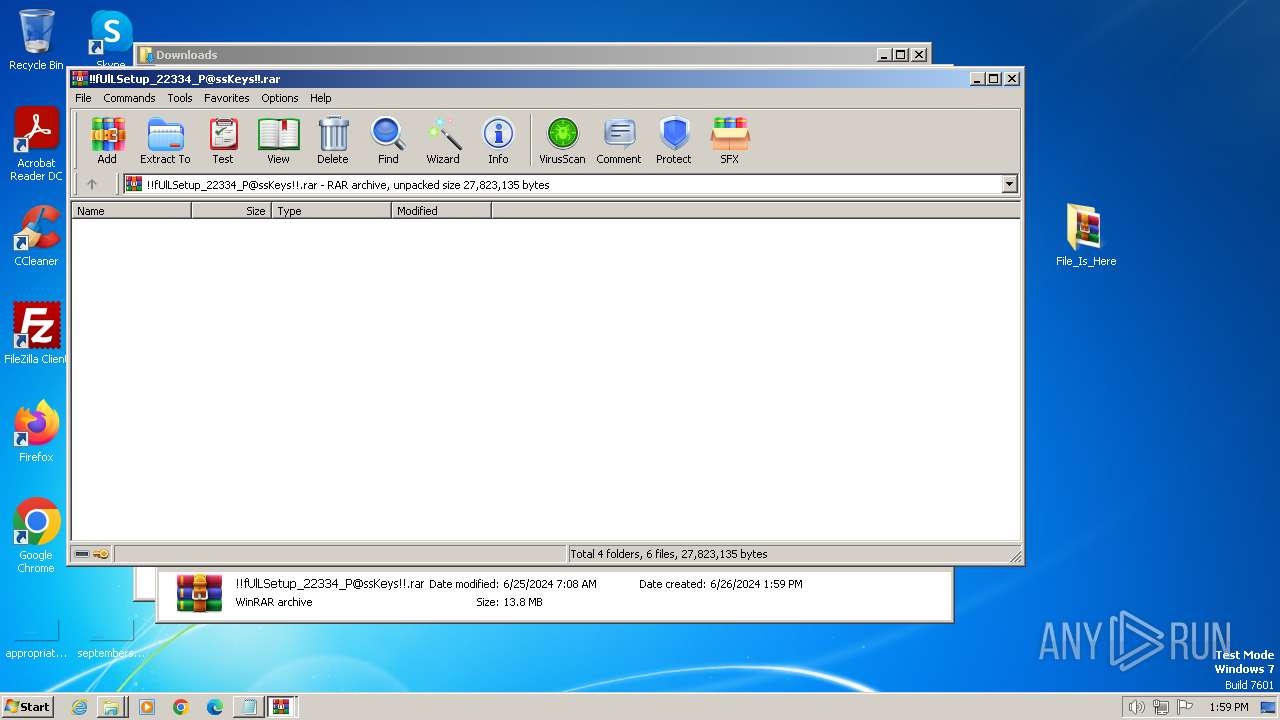Open the Help menu
Viewport: 1280px width, 720px height.
[320, 98]
